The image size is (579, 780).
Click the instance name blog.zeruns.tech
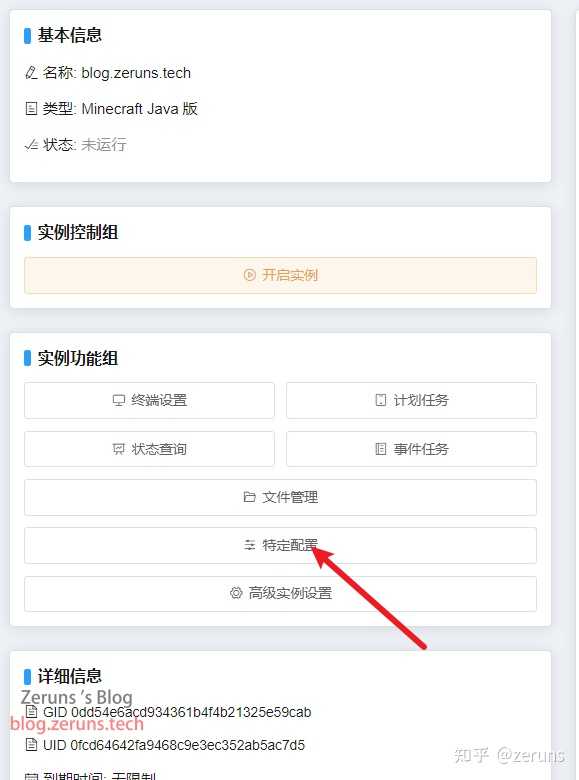click(136, 73)
